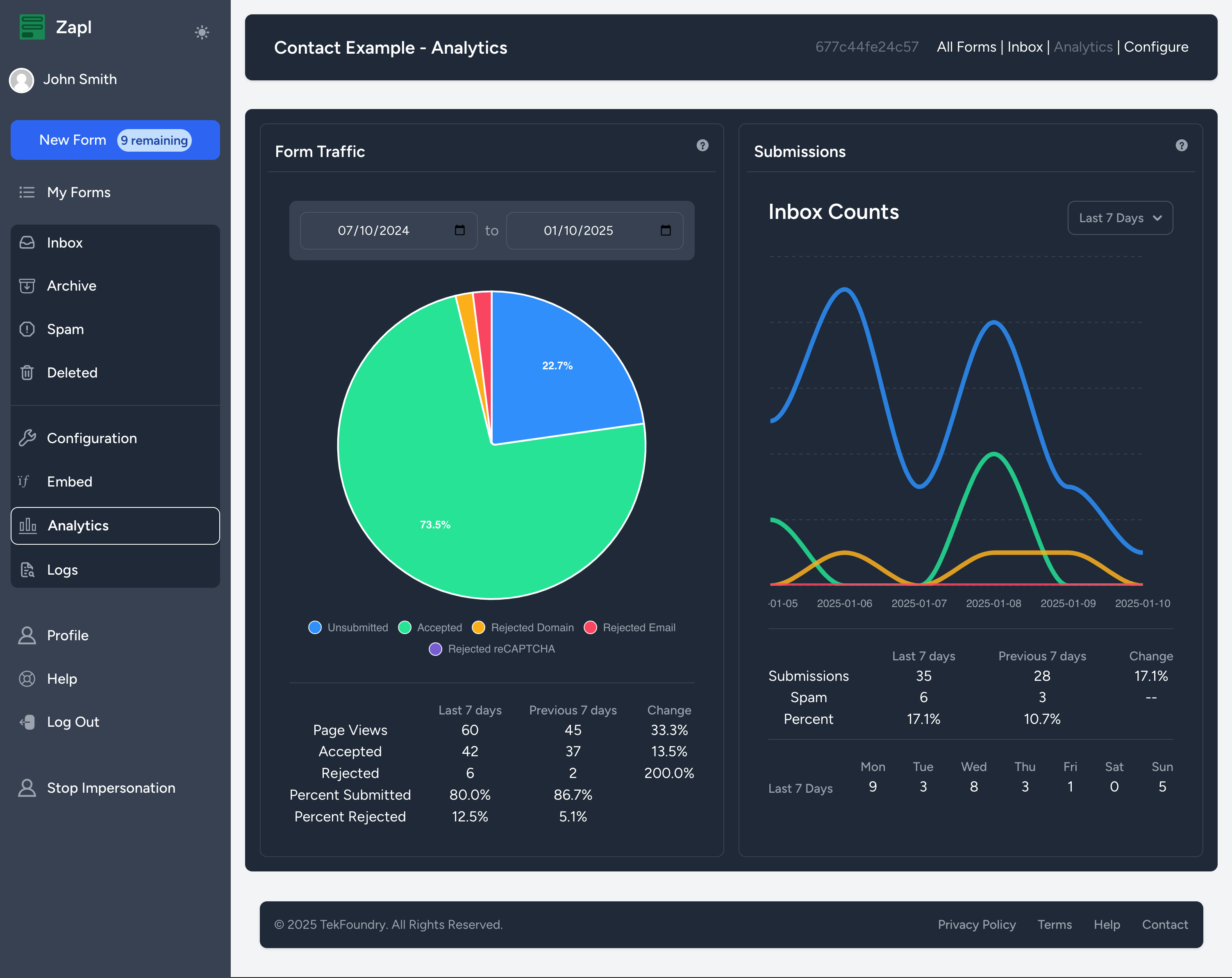Screen dimensions: 1232x978
Task: Click the Deleted trash icon in sidebar
Action: [27, 373]
